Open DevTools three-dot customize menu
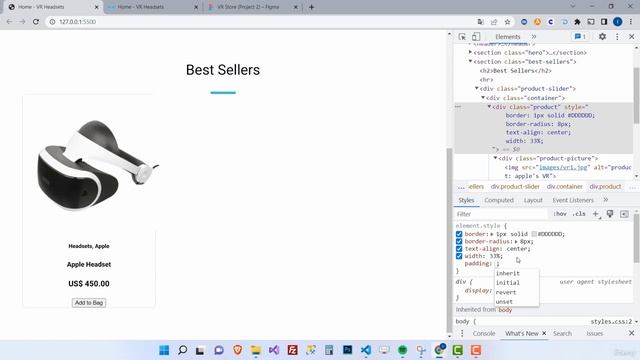 coord(617,37)
